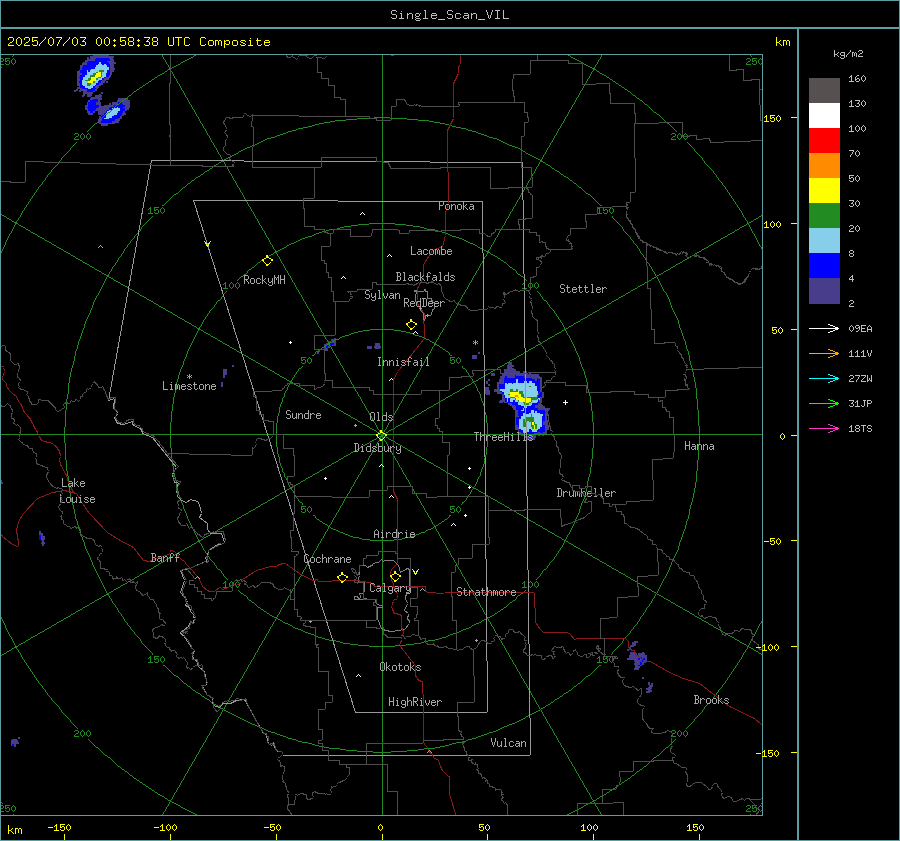Click the Hanna label
Image resolution: width=900 pixels, height=841 pixels.
coord(699,446)
